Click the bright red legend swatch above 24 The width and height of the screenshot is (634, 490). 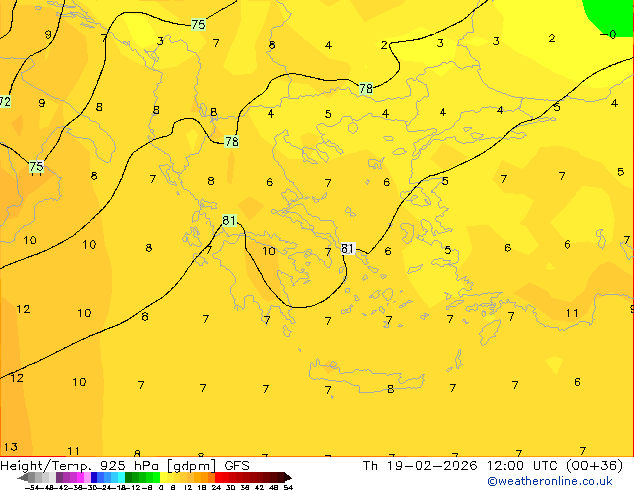click(x=218, y=477)
